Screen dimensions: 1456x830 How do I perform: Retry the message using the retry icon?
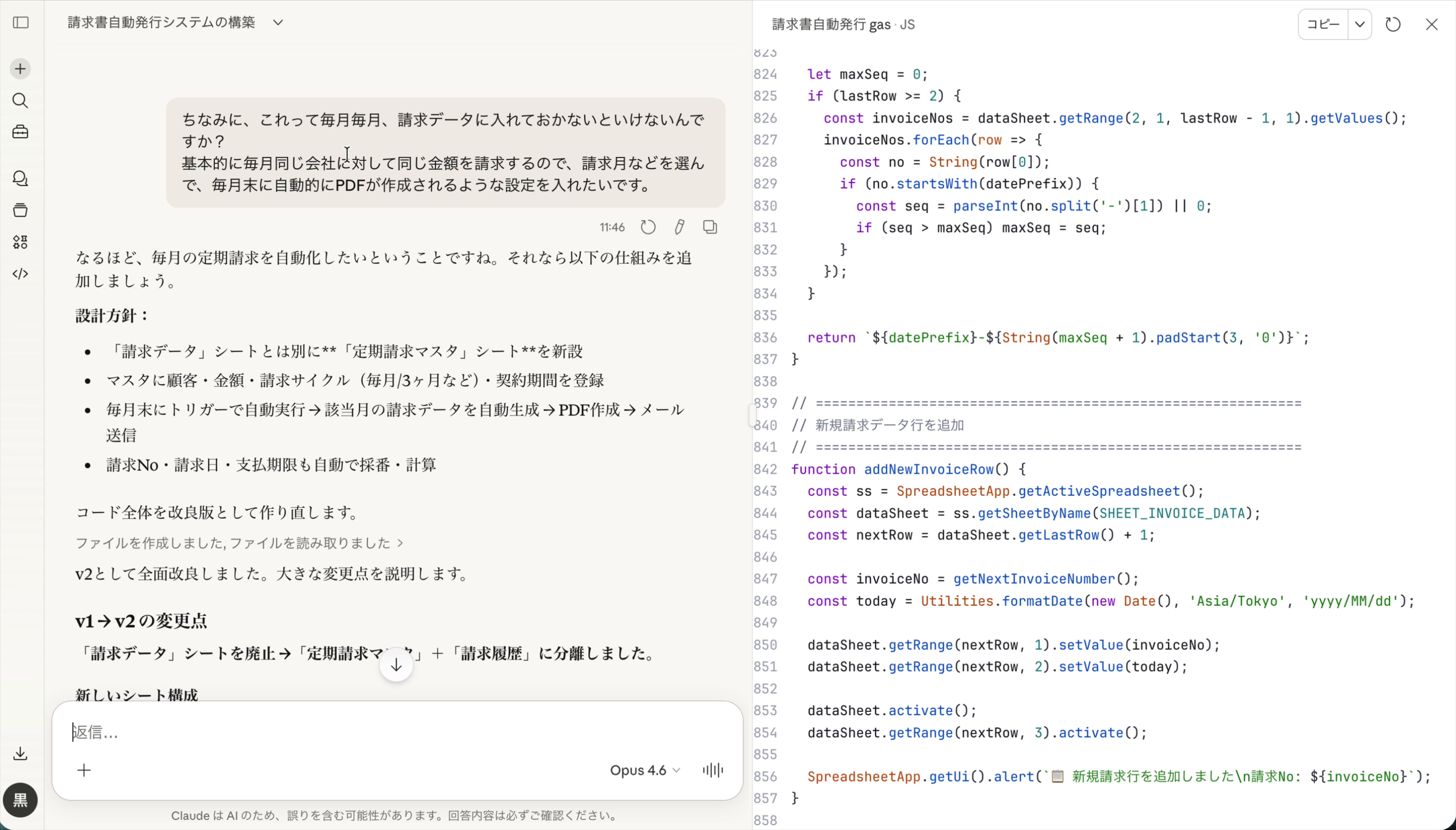648,227
